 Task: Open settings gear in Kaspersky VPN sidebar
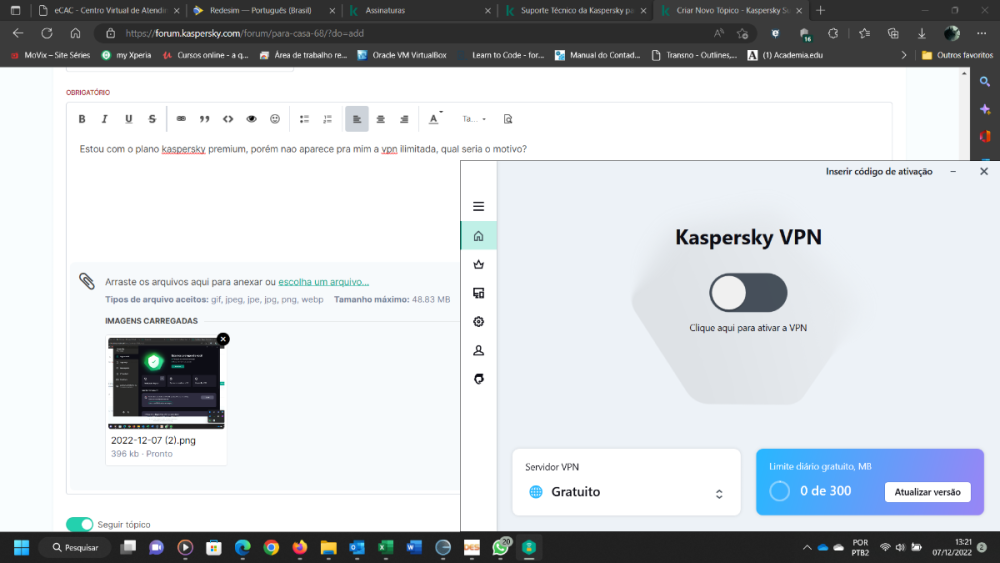pyautogui.click(x=478, y=322)
